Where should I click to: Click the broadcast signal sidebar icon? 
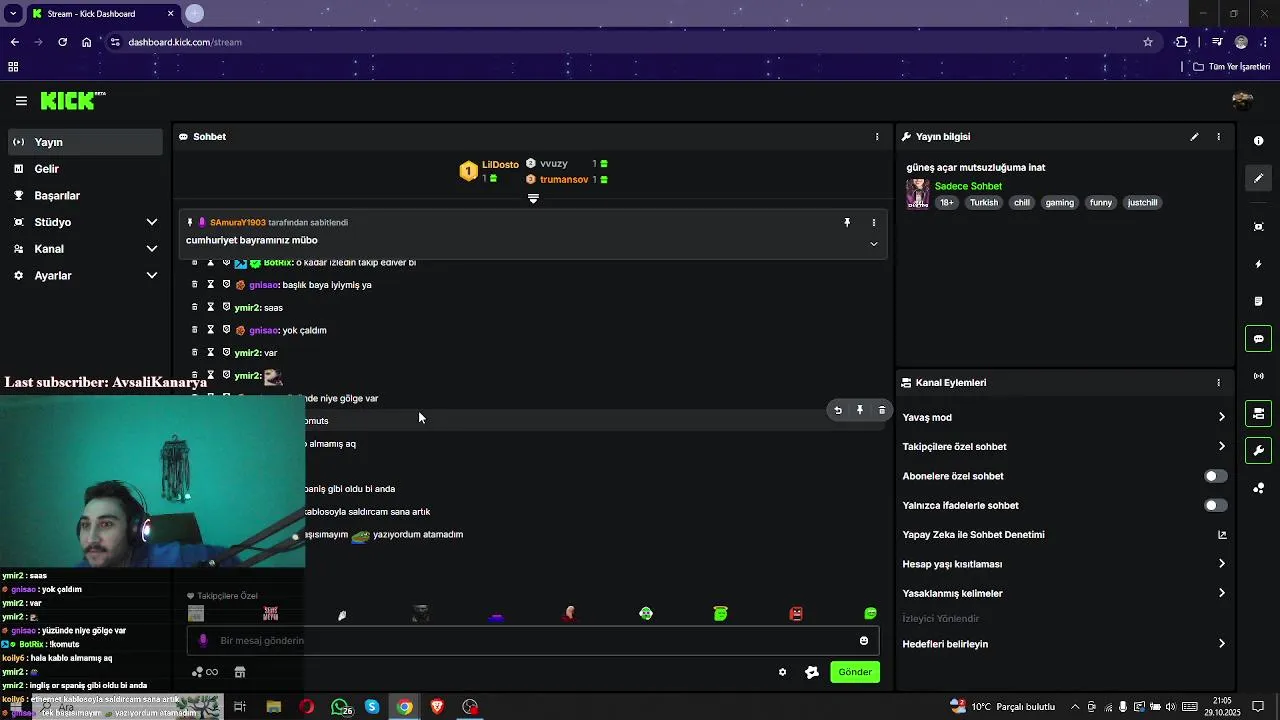click(1258, 376)
